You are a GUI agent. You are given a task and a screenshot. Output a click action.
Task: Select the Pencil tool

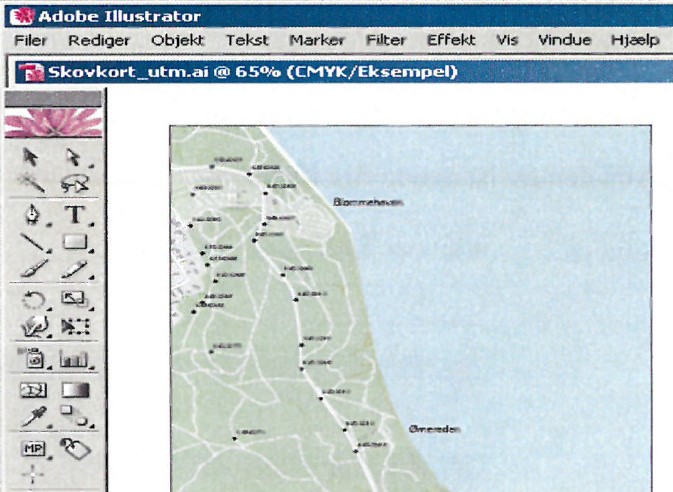74,267
